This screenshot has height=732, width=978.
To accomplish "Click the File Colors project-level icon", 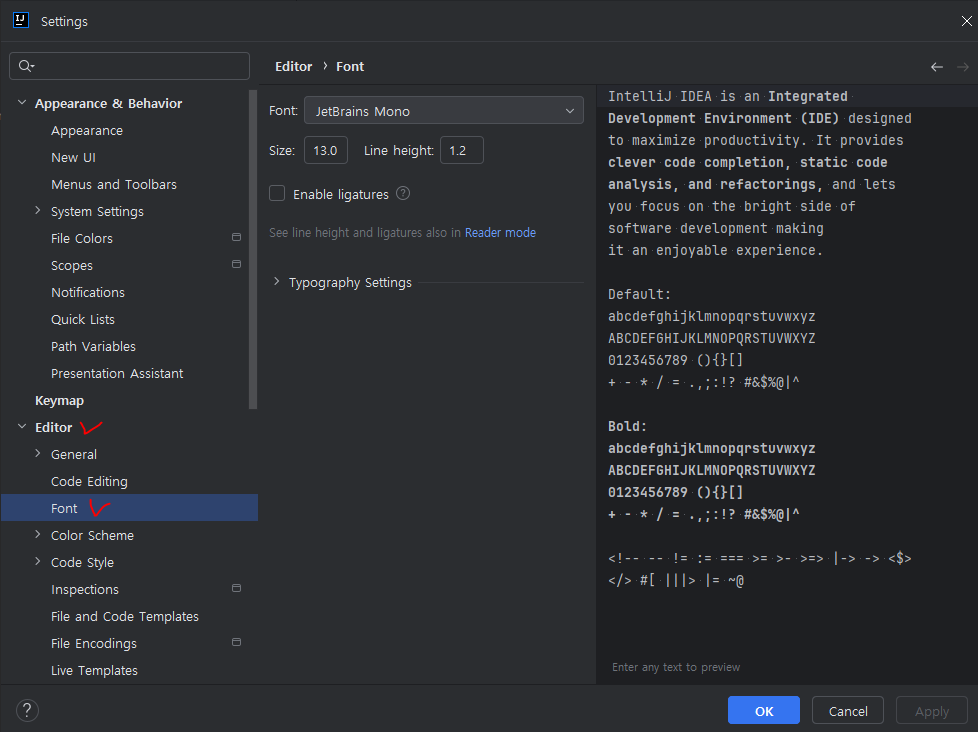I will pyautogui.click(x=236, y=237).
